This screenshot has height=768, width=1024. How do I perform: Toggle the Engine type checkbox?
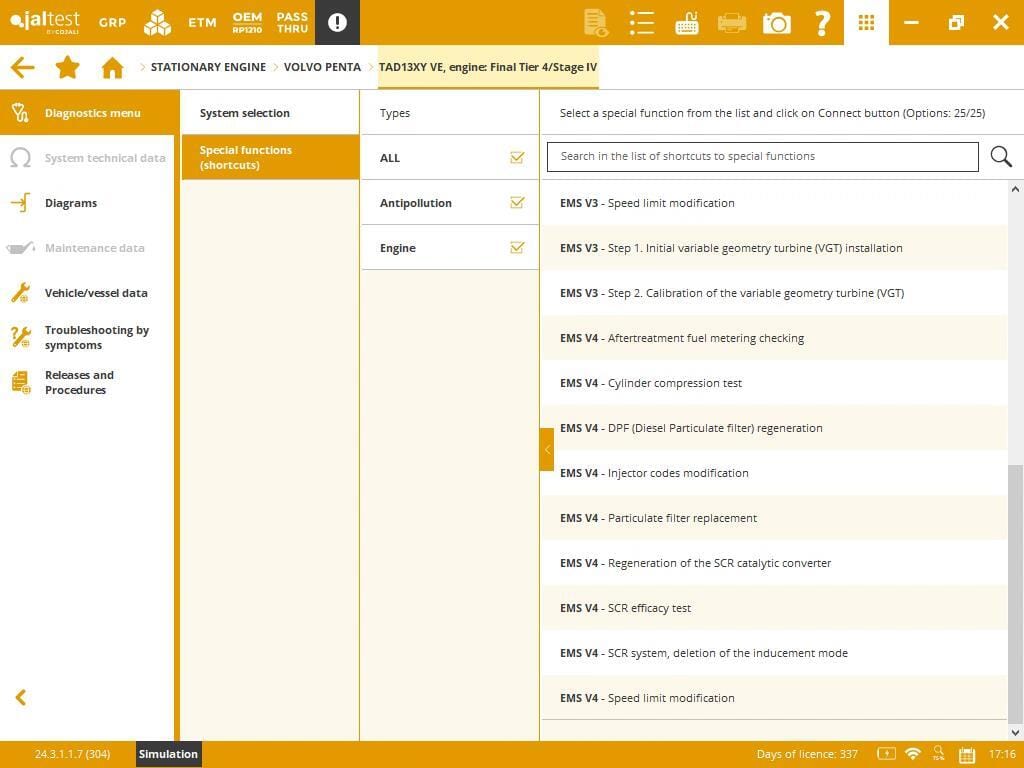(x=517, y=248)
